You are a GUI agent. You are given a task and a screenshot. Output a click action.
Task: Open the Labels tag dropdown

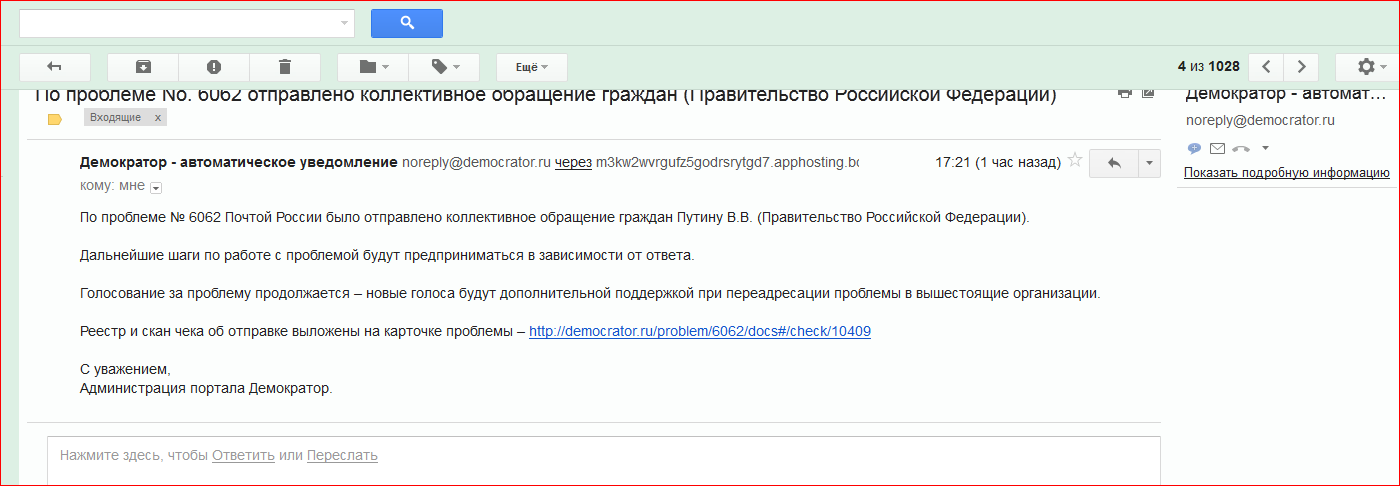tap(445, 67)
